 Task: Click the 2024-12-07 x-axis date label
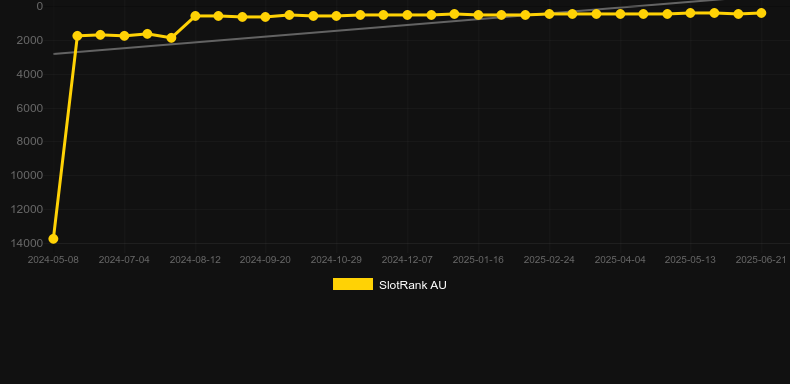[407, 260]
